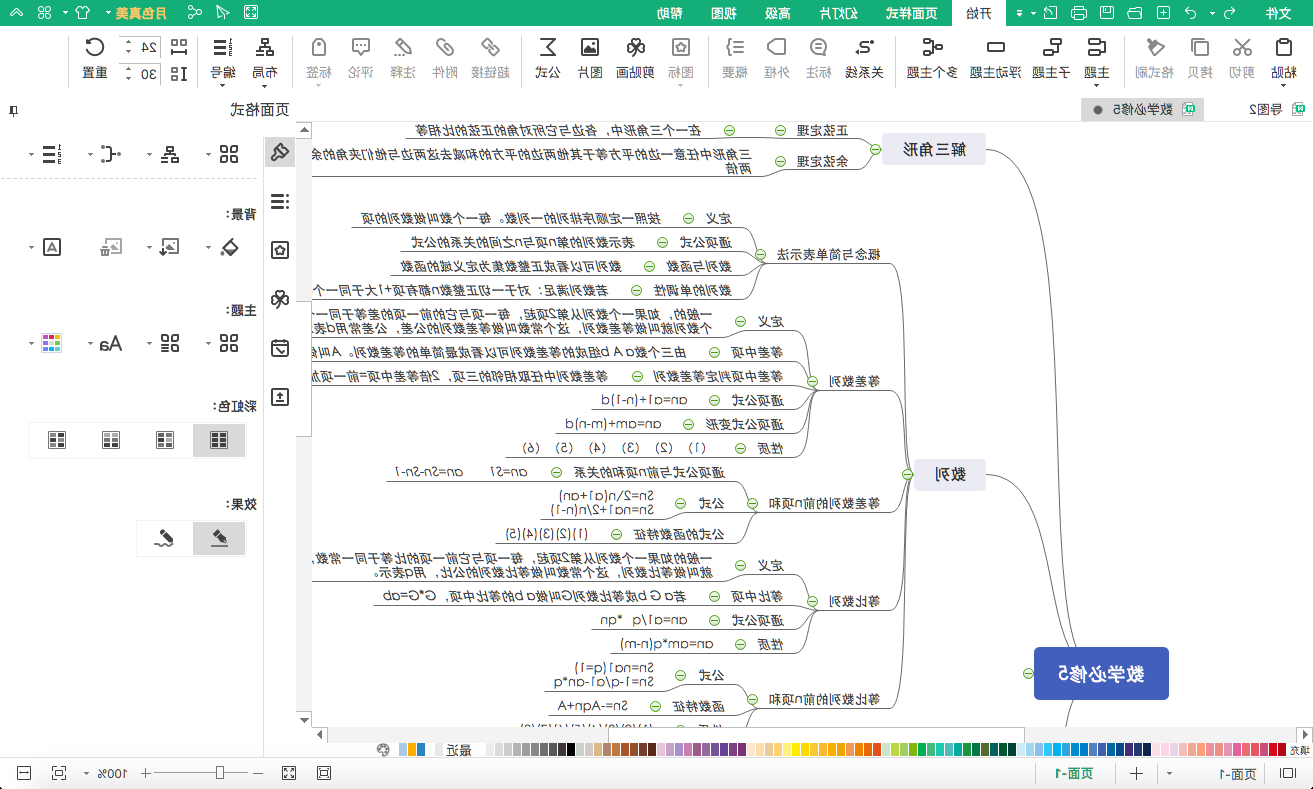Open the task calendar icon in side panel strip
The width and height of the screenshot is (1313, 789).
coord(280,348)
